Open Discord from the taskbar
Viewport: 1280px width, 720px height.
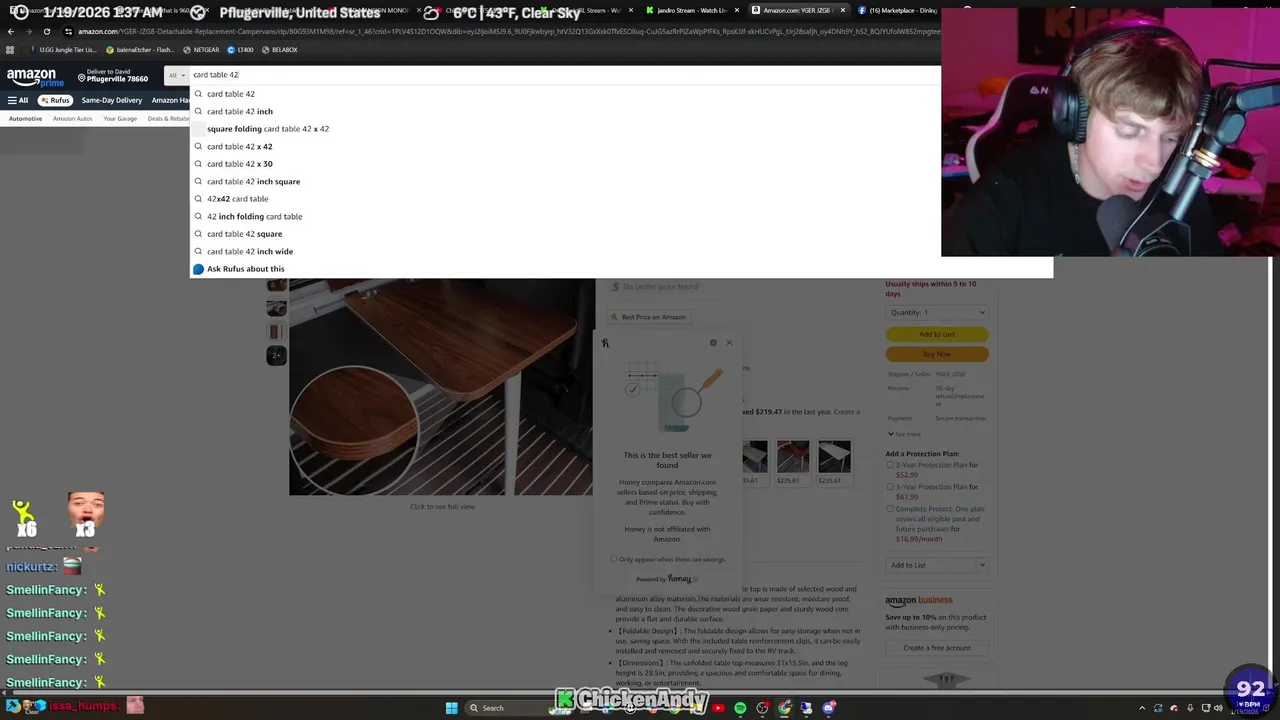(829, 708)
